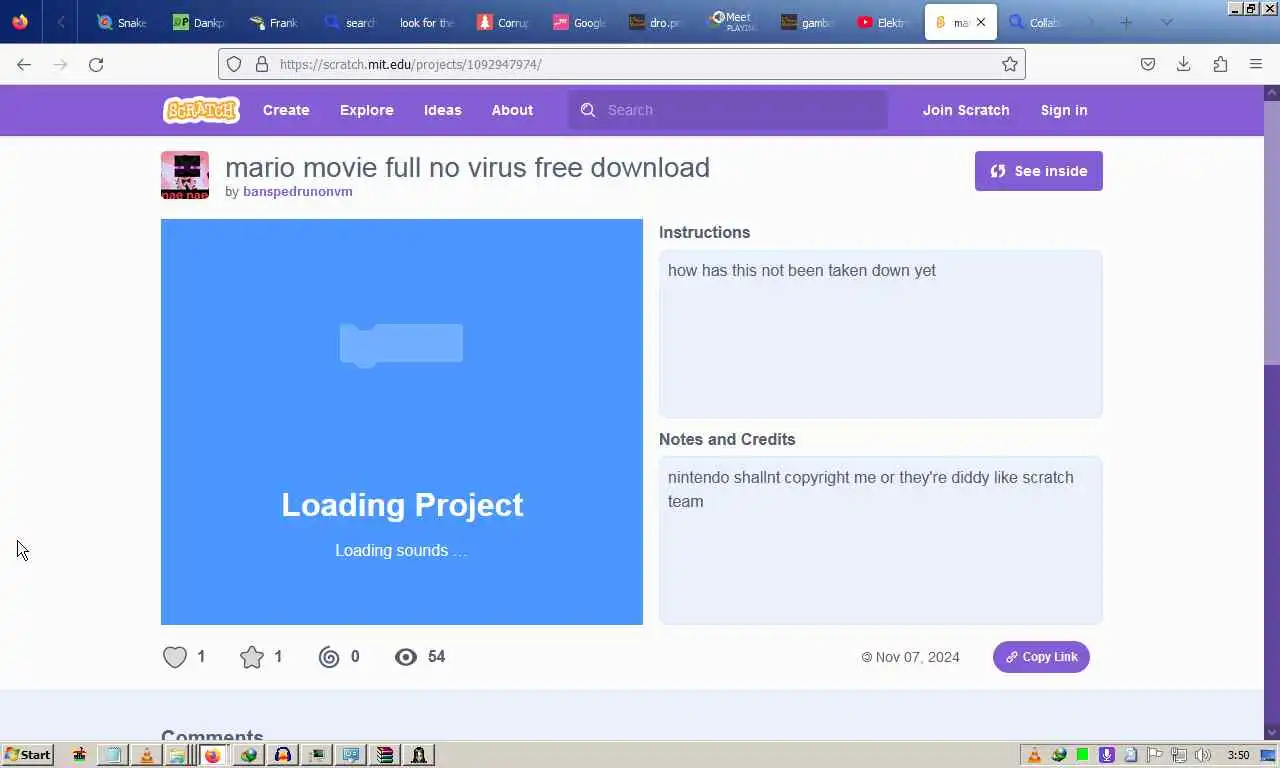This screenshot has height=768, width=1280.
Task: Switch to the gamba tab
Action: pos(808,22)
